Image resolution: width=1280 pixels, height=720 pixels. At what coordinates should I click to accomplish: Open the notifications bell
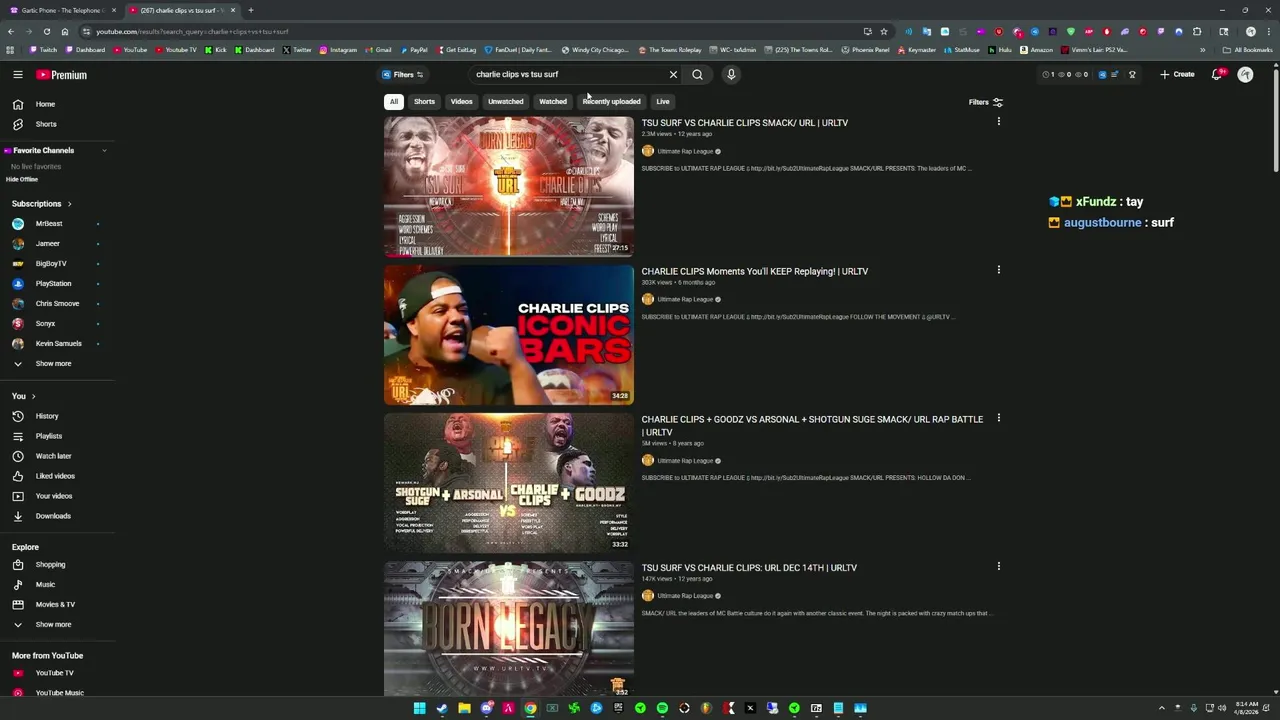click(1217, 74)
